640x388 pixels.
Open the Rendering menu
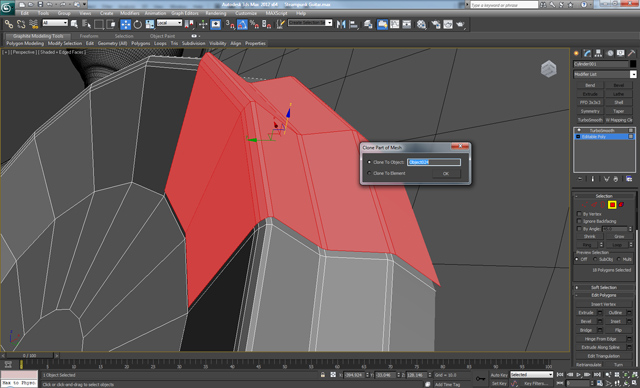(x=216, y=13)
